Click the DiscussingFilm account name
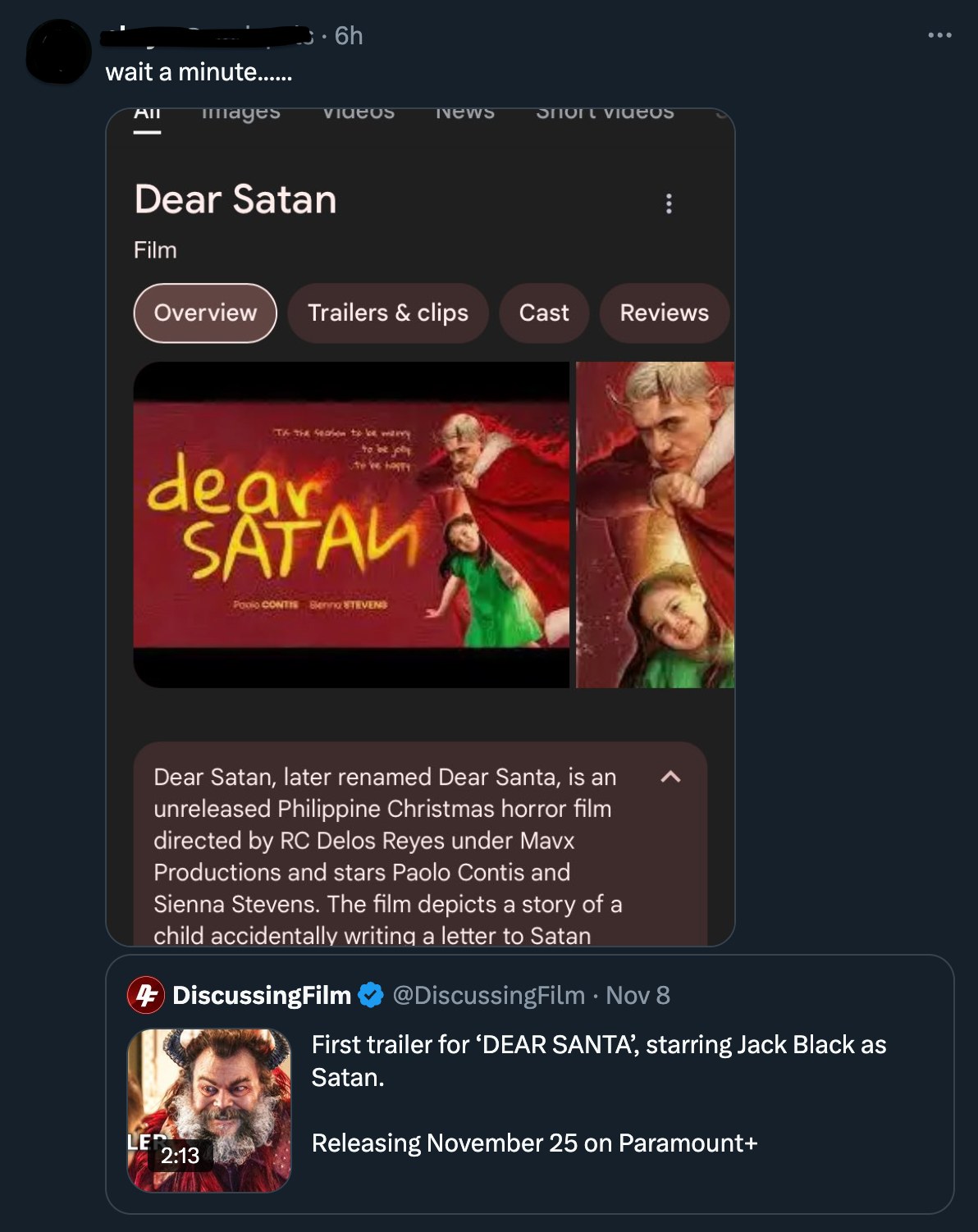 (262, 995)
